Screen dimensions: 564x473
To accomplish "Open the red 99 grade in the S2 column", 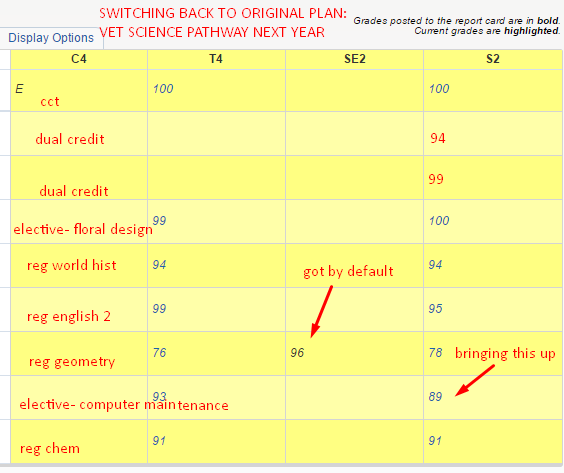I will click(x=436, y=179).
